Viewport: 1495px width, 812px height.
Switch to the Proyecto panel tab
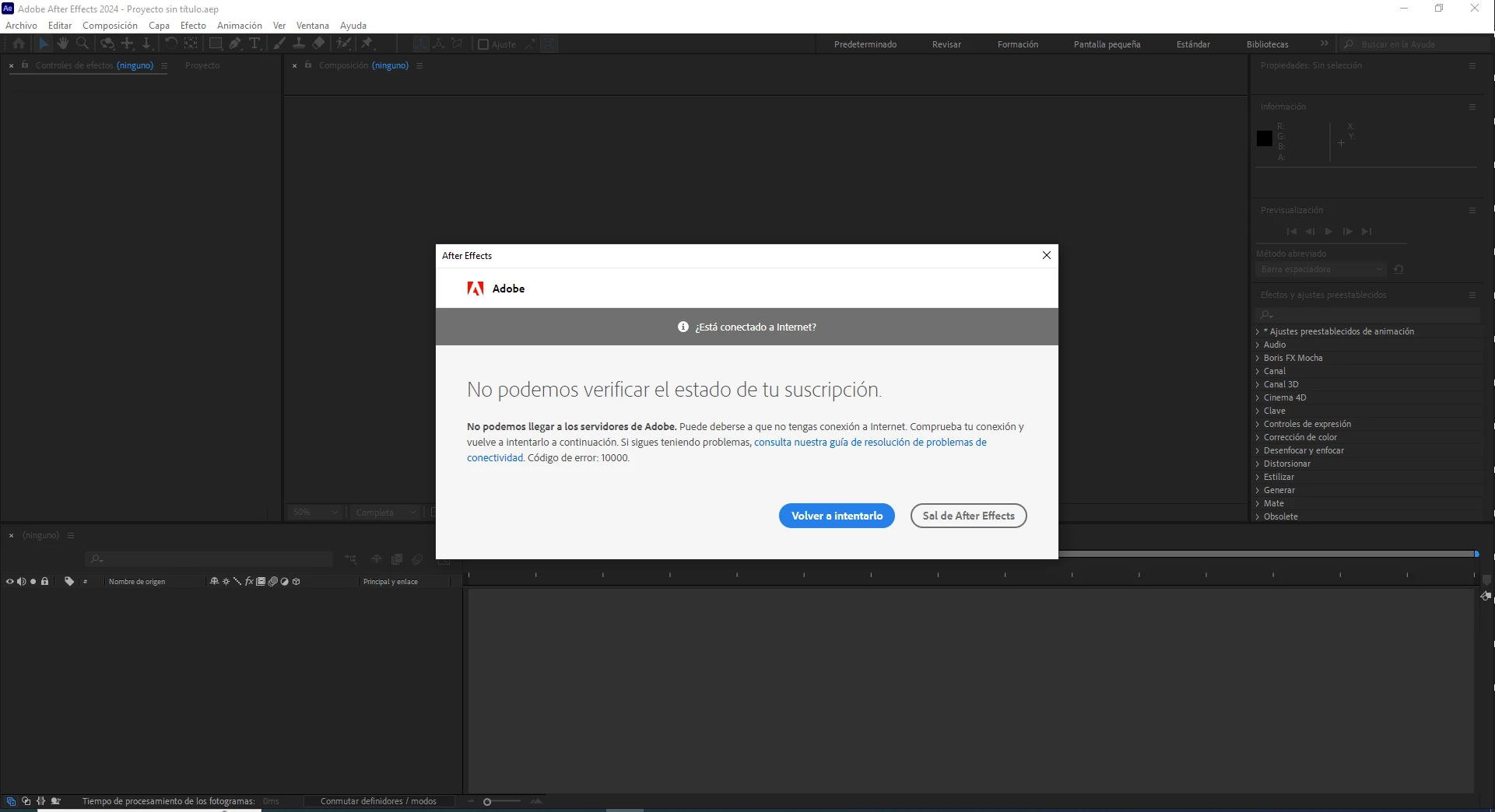coord(202,65)
